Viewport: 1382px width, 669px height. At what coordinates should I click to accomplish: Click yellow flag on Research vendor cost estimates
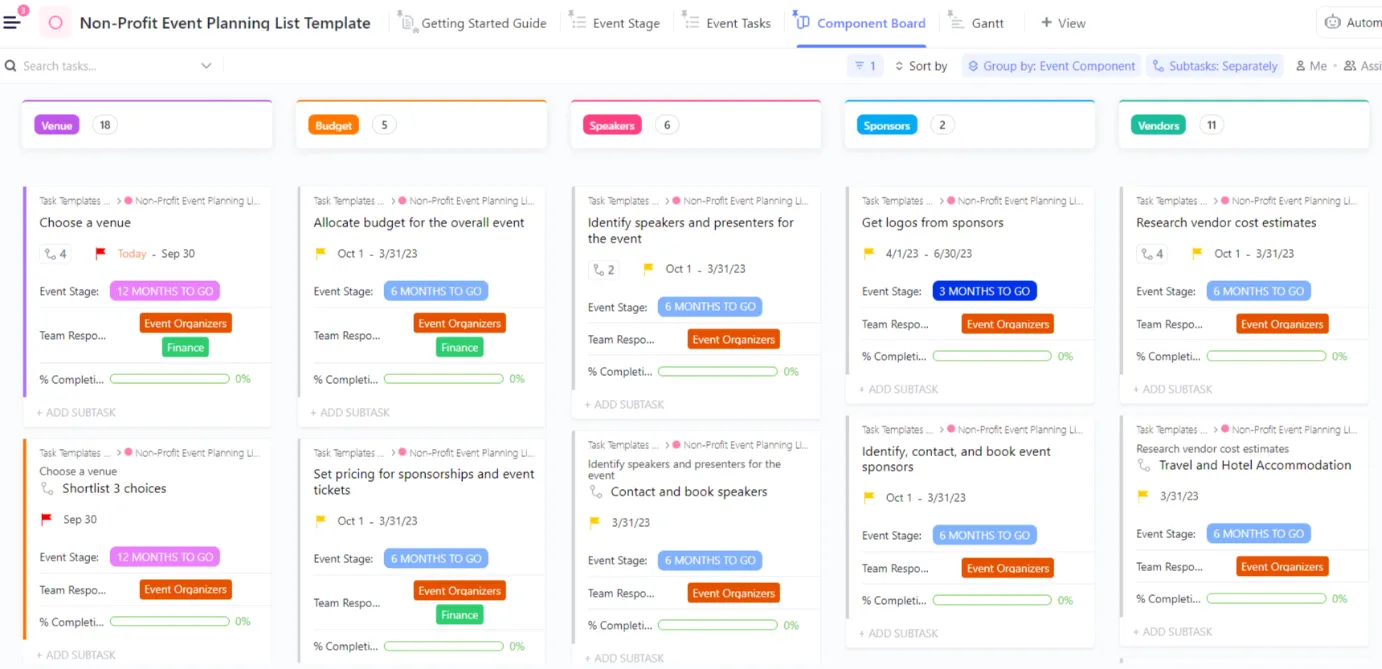point(1197,254)
